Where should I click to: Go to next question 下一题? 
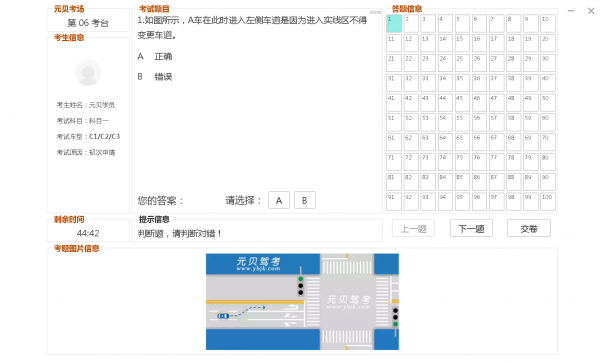click(471, 228)
